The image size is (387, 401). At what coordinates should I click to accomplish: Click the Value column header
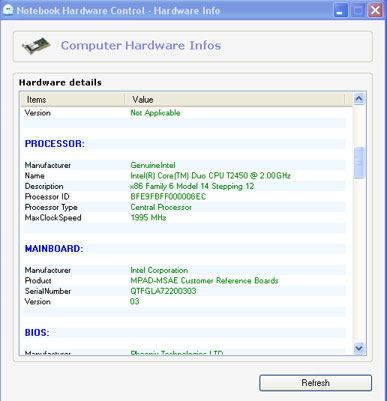[x=235, y=99]
